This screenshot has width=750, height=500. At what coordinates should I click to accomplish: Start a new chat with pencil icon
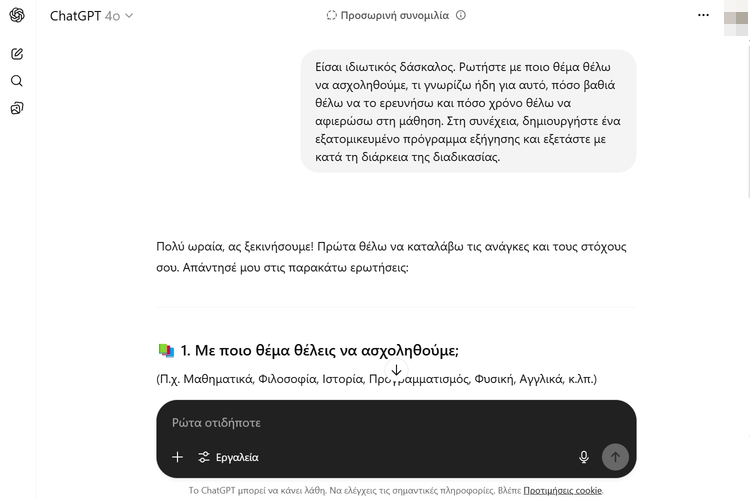[17, 54]
